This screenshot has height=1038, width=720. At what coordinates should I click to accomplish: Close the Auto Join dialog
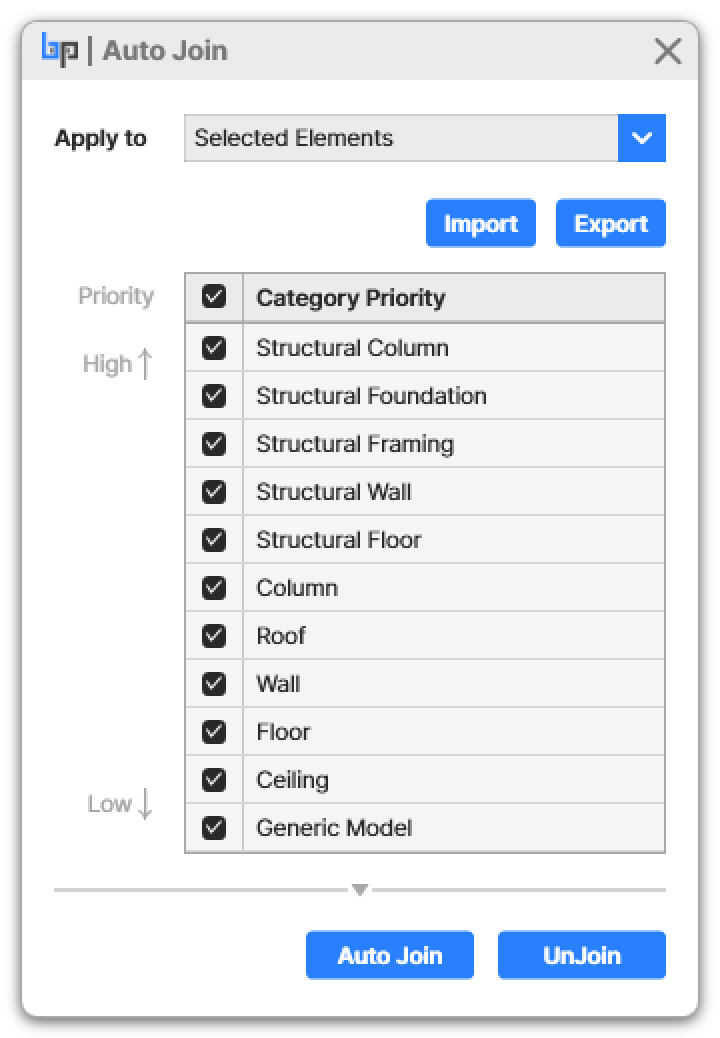(x=667, y=51)
